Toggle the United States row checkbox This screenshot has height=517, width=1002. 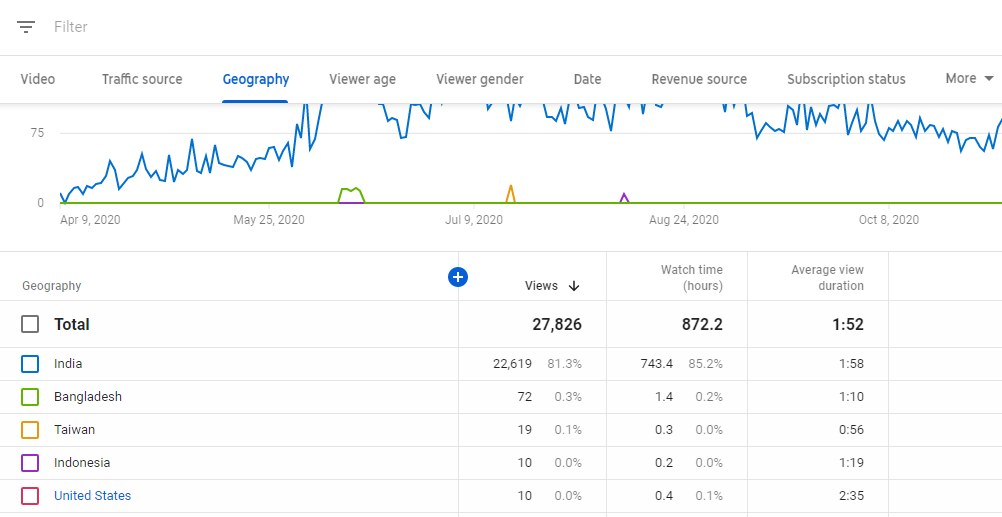[29, 496]
